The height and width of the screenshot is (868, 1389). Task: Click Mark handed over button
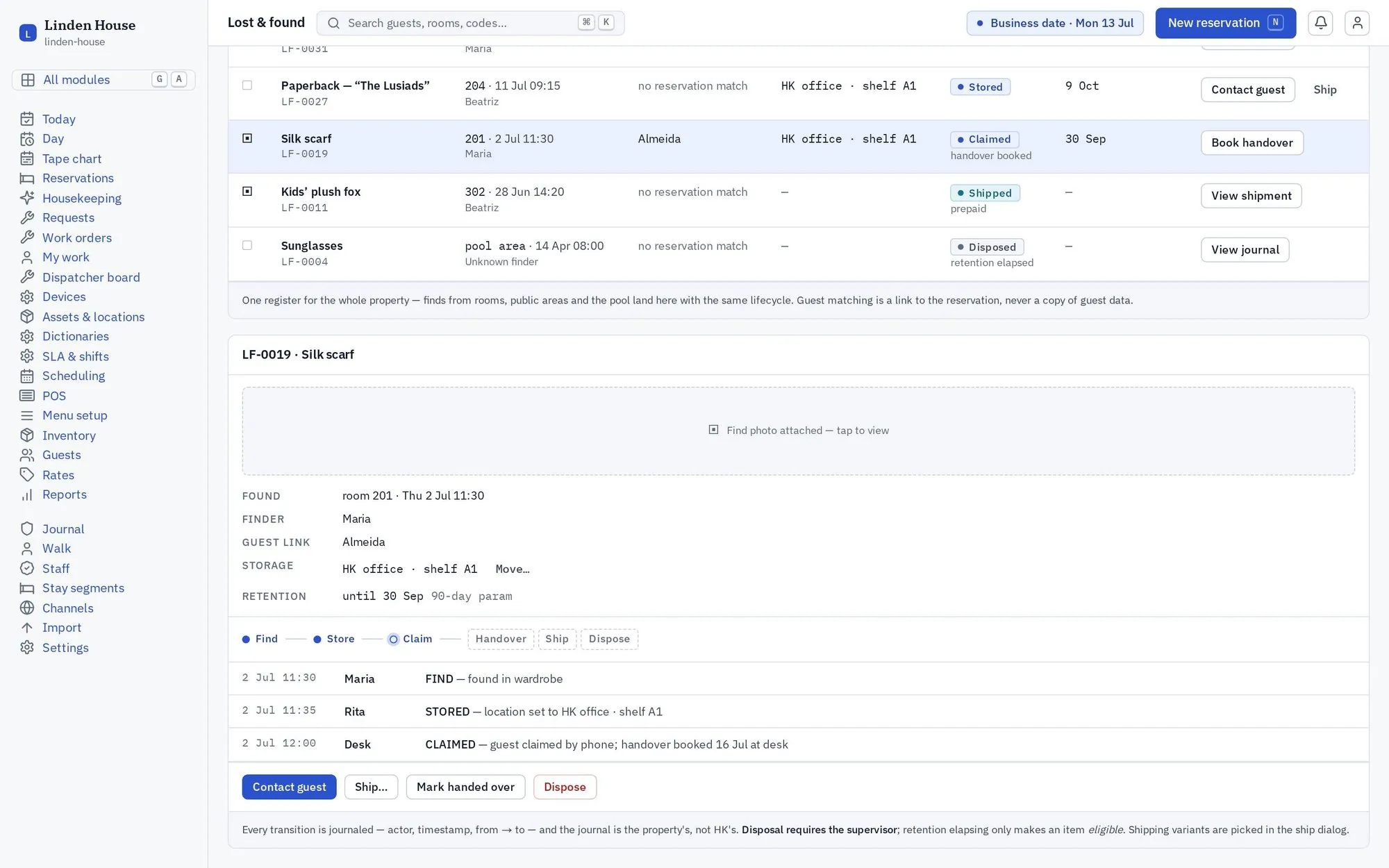[465, 787]
